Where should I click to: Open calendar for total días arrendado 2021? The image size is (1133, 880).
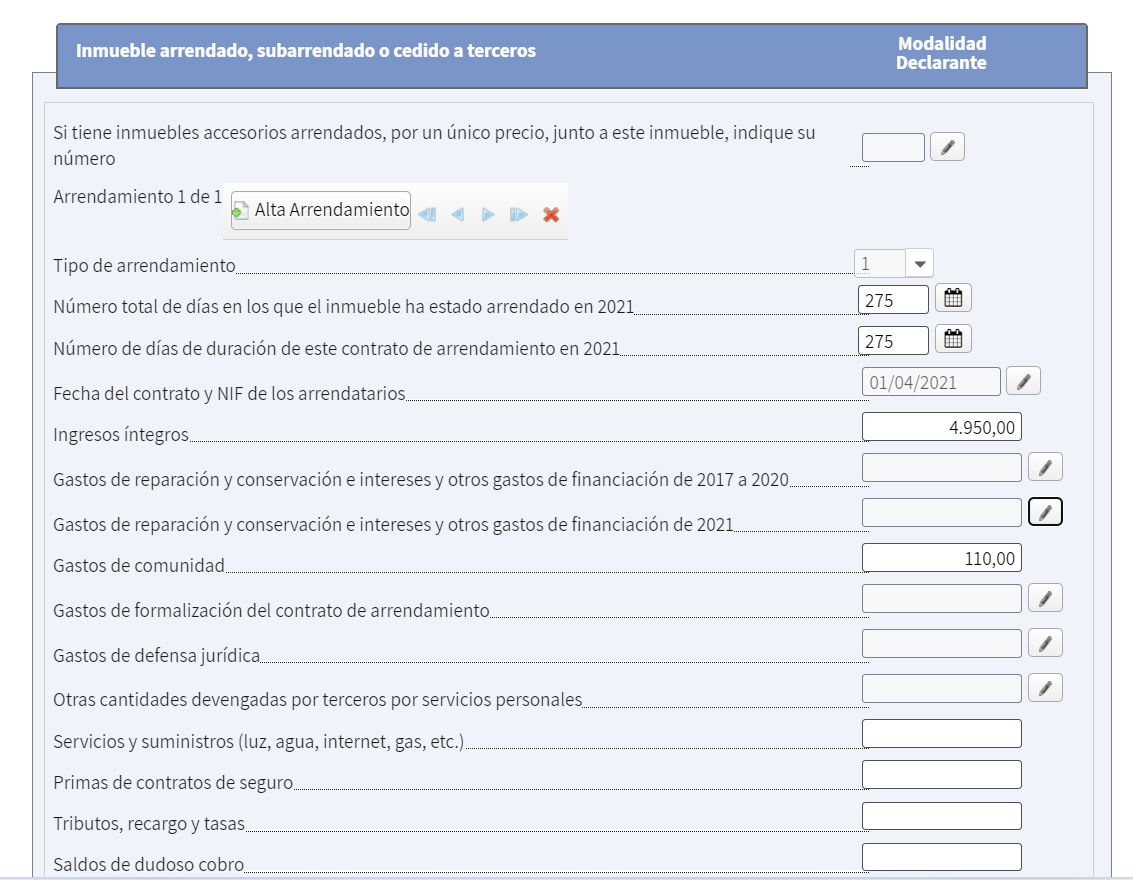click(953, 298)
